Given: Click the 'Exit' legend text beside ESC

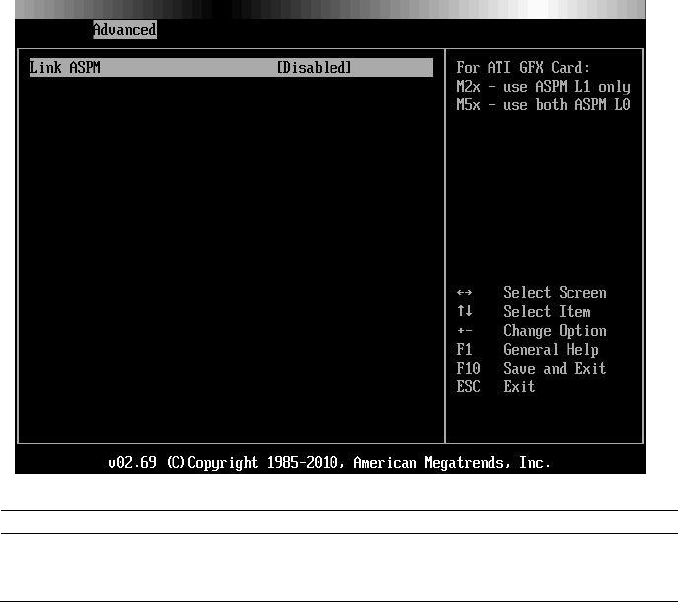Looking at the screenshot, I should click(x=519, y=387).
